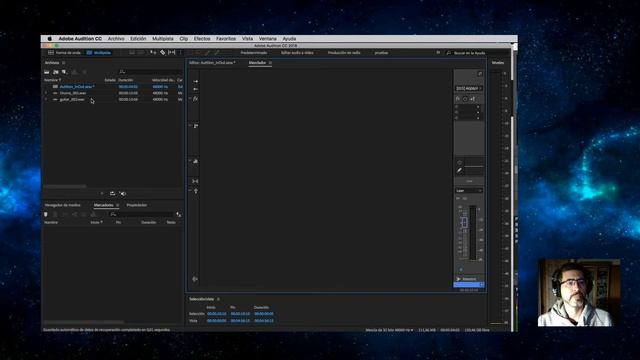Click the icon at top-right of the Maestro channel strip
Viewport: 640px width, 360px height.
[480, 73]
